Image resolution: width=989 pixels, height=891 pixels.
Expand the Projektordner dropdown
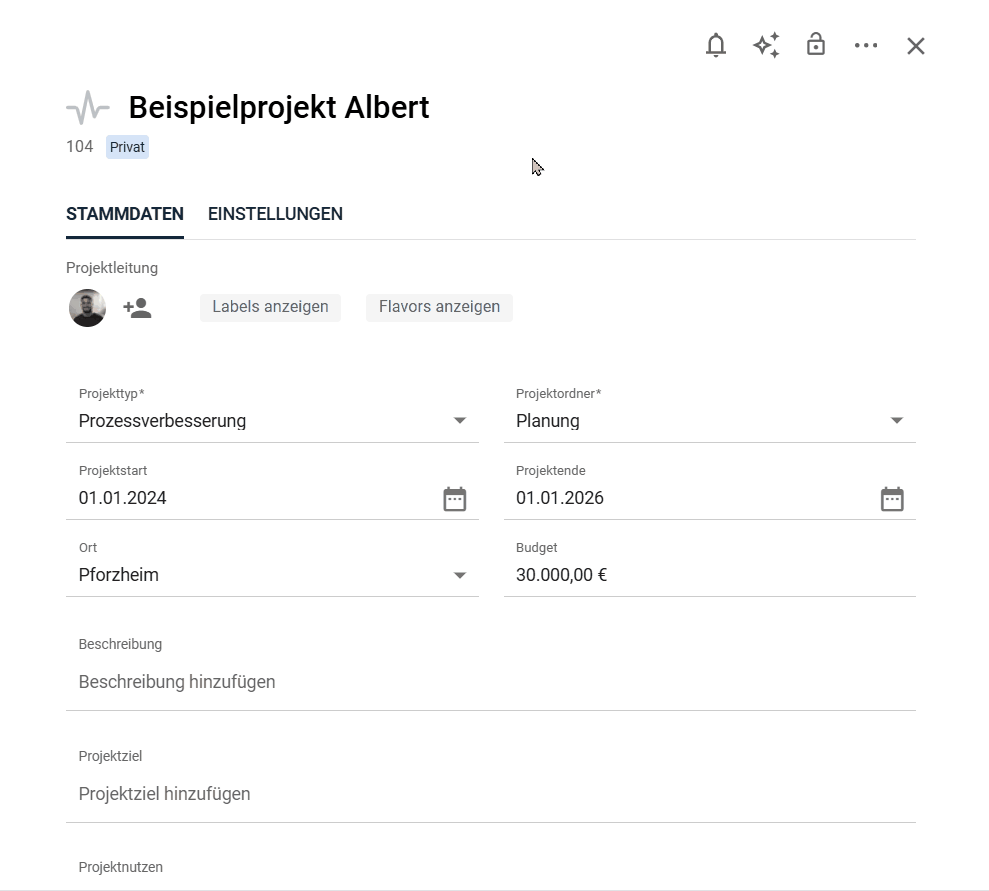click(897, 421)
